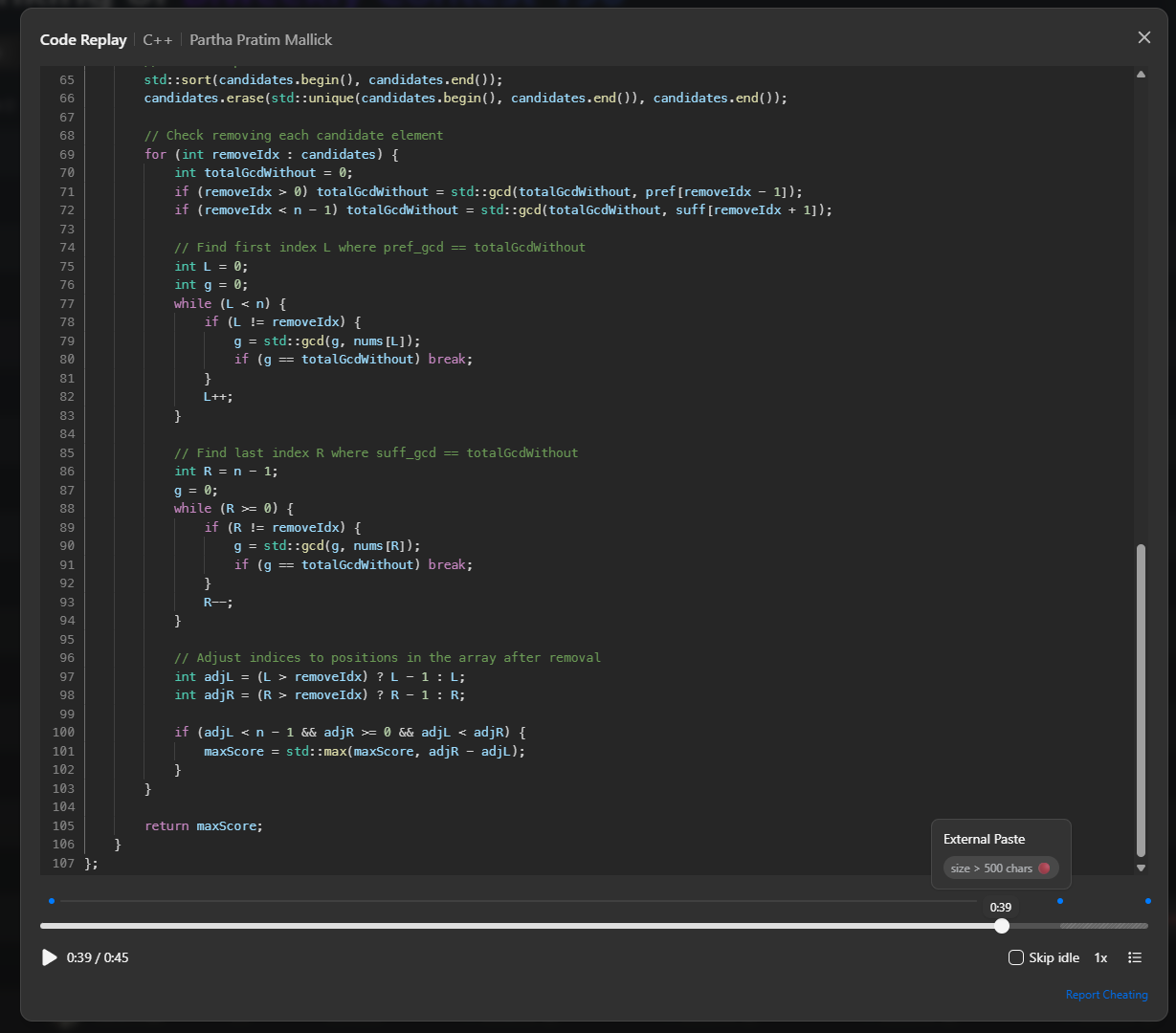The image size is (1176, 1033).
Task: Change the 1x playback speed
Action: [x=1100, y=957]
